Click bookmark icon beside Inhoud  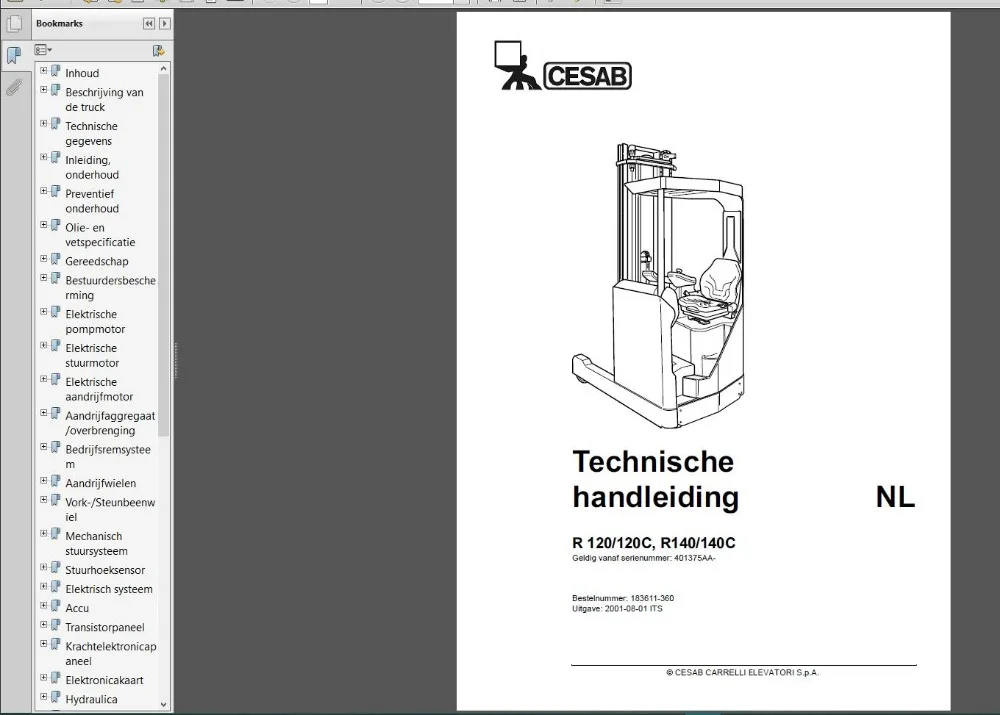click(55, 71)
